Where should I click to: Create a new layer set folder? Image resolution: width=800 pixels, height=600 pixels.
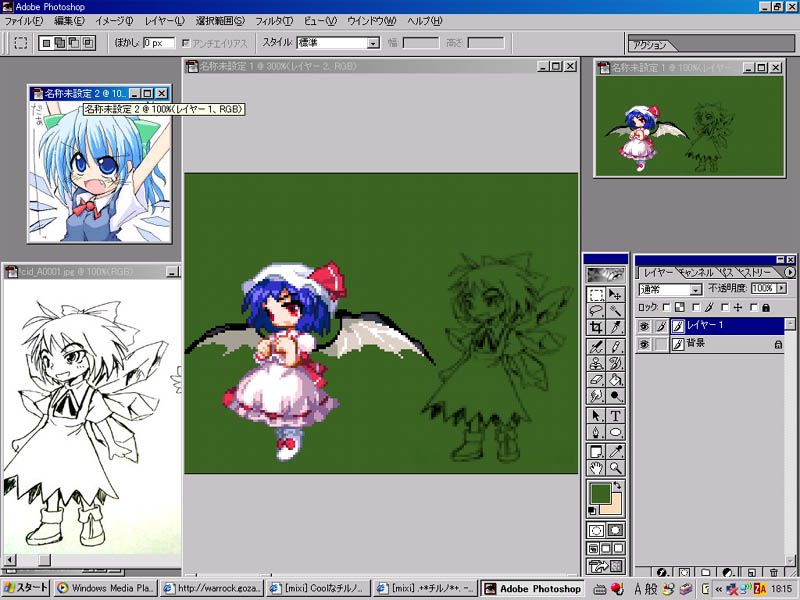click(x=707, y=572)
